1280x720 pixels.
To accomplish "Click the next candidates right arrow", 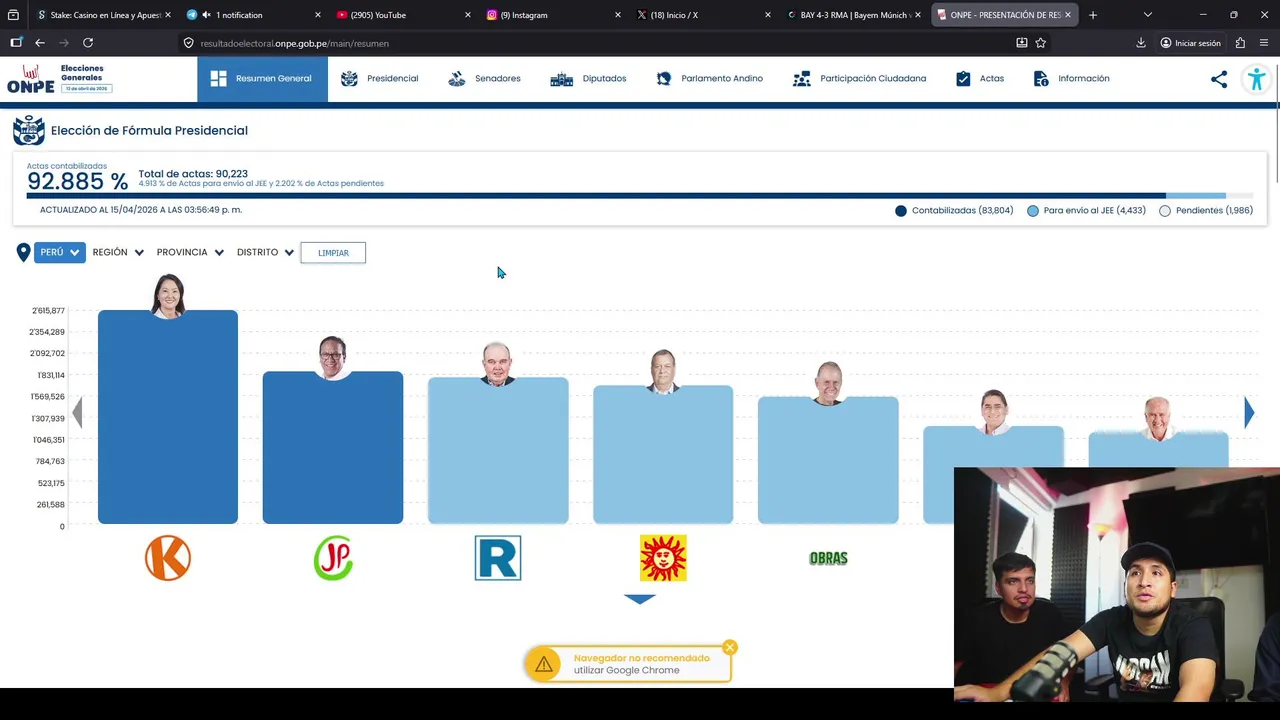I will pos(1249,413).
